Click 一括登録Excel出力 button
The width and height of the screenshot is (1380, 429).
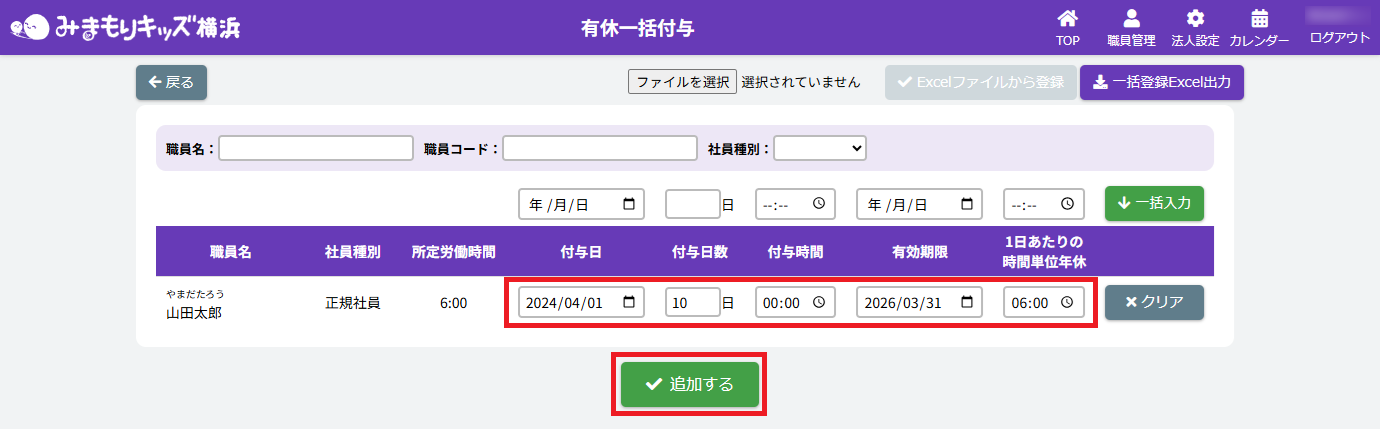click(1161, 82)
